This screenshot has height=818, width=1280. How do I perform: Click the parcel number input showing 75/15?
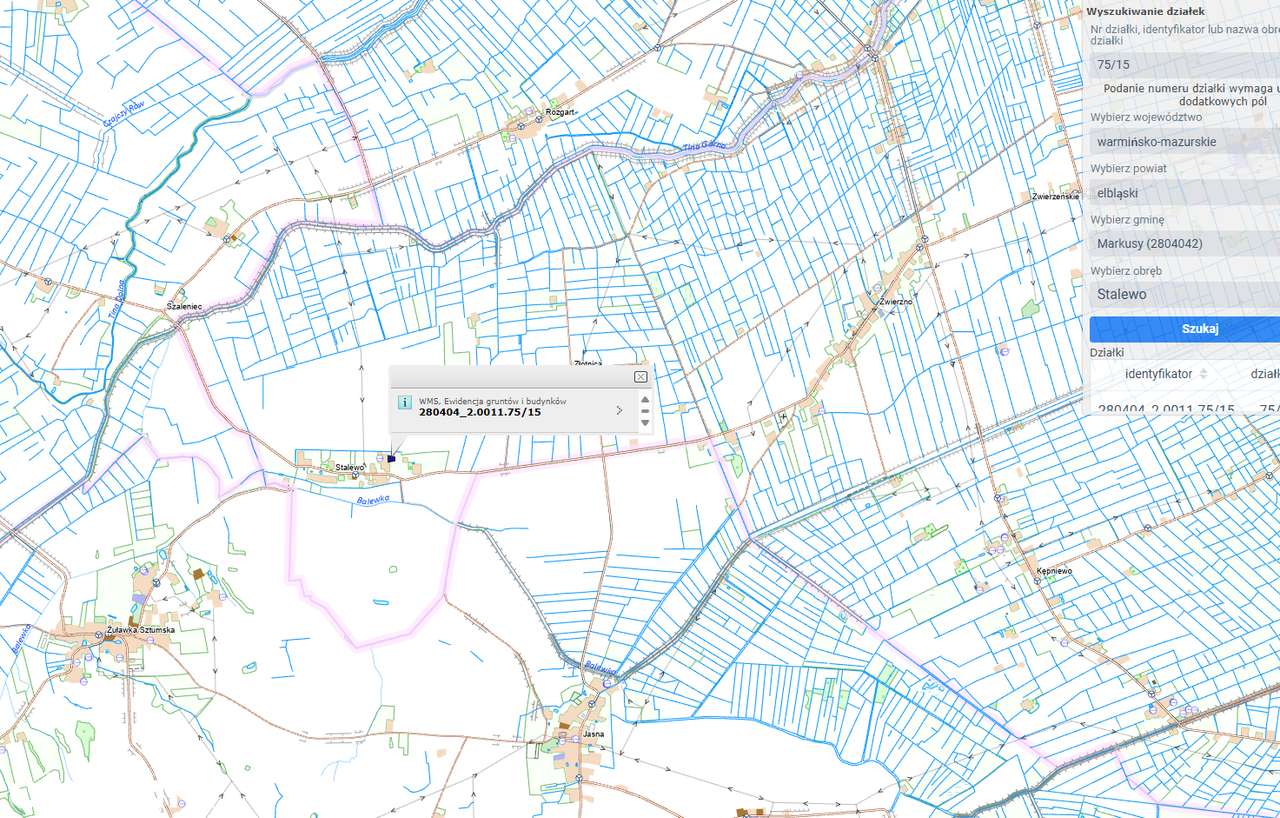pyautogui.click(x=1185, y=64)
